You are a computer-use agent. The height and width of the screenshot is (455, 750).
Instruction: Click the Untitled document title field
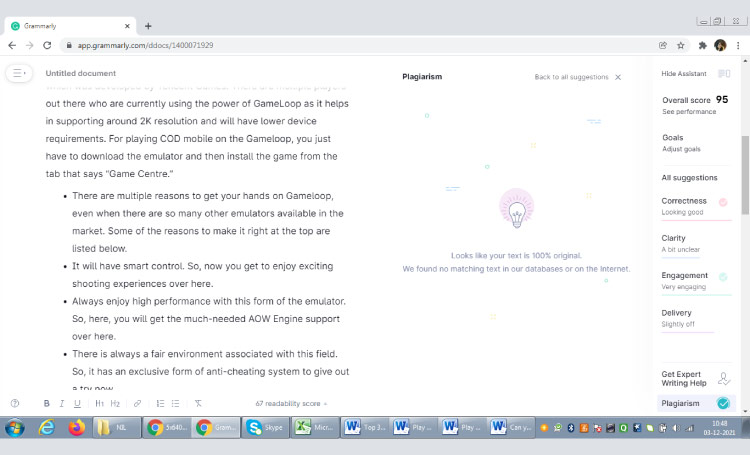[81, 73]
